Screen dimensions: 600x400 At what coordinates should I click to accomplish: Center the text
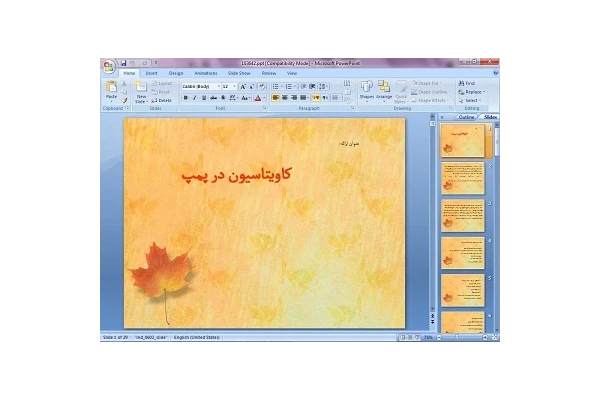click(285, 98)
